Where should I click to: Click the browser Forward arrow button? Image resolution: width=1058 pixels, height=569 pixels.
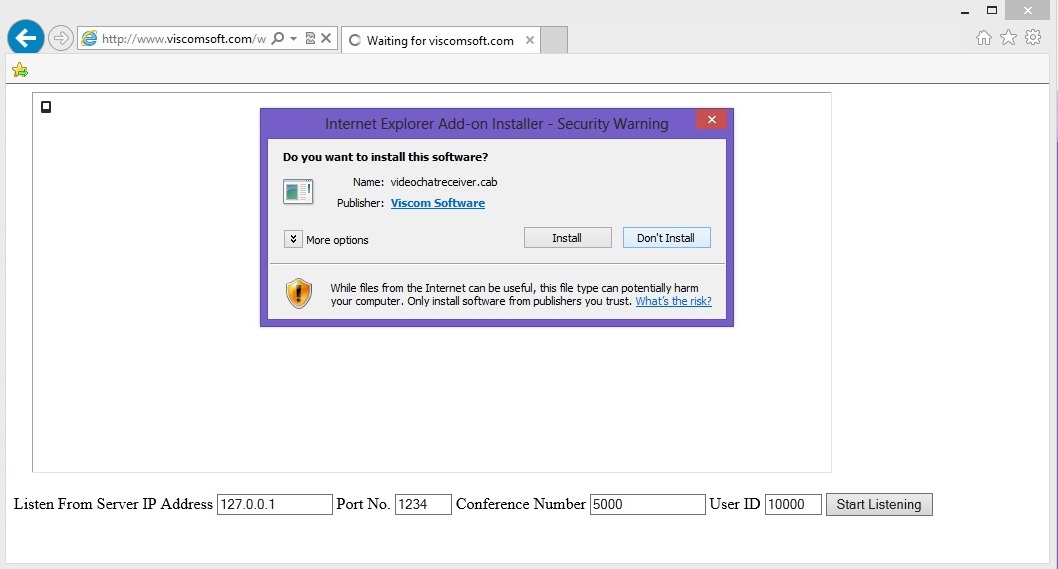(61, 38)
